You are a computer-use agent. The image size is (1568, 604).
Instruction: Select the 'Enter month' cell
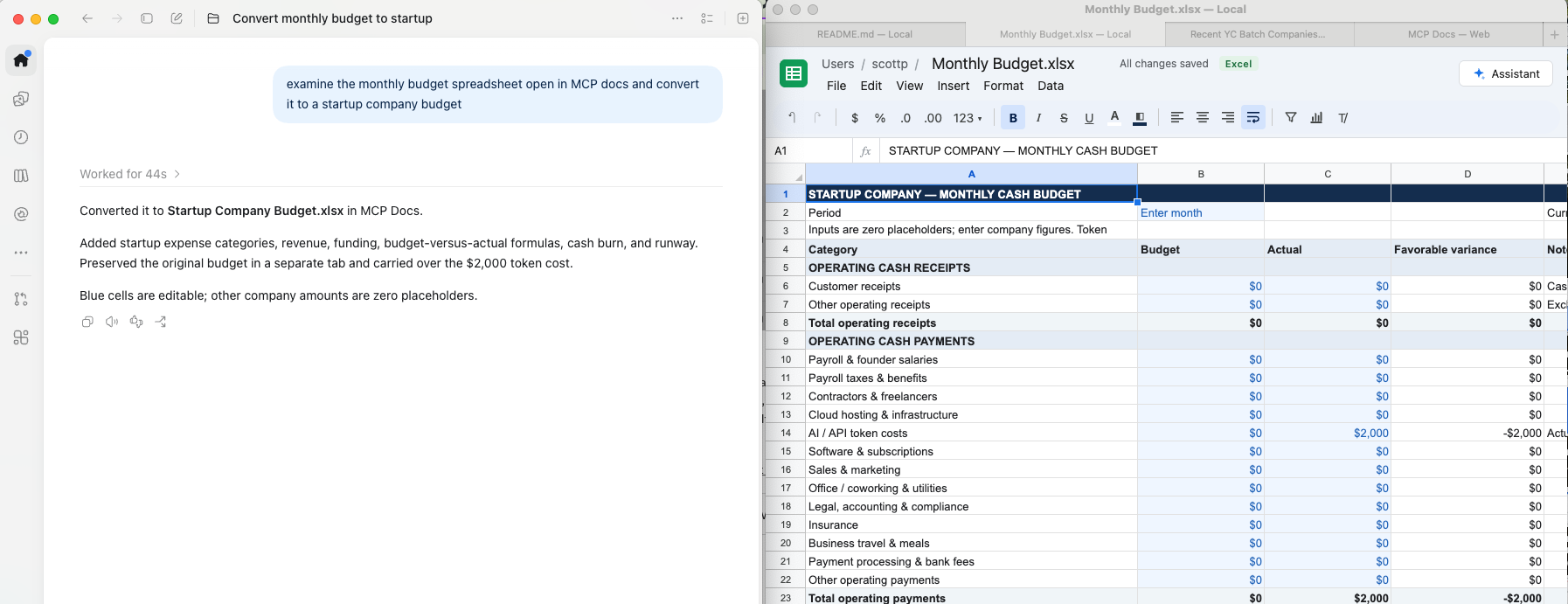[1200, 213]
